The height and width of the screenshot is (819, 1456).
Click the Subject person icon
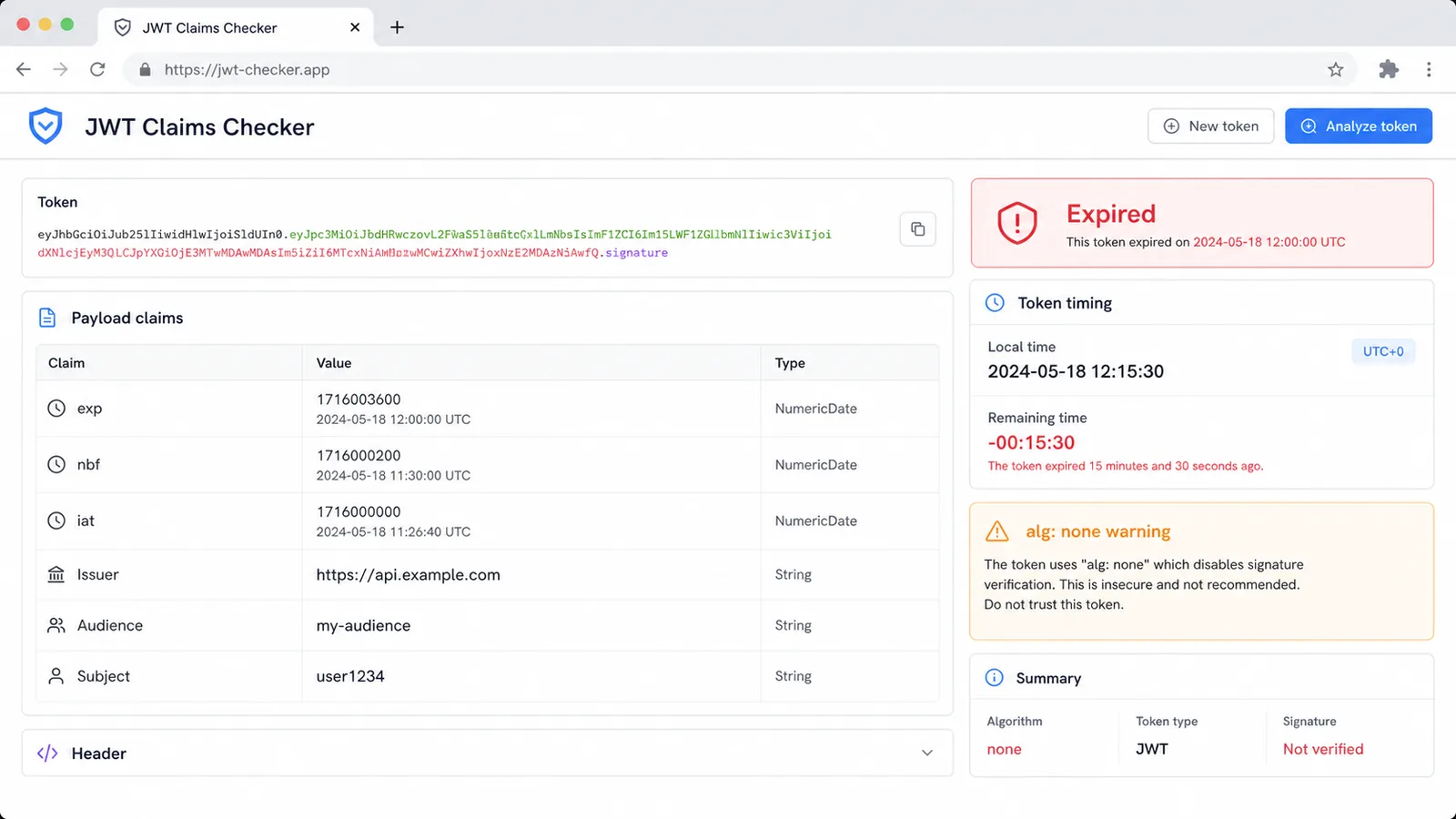point(56,676)
